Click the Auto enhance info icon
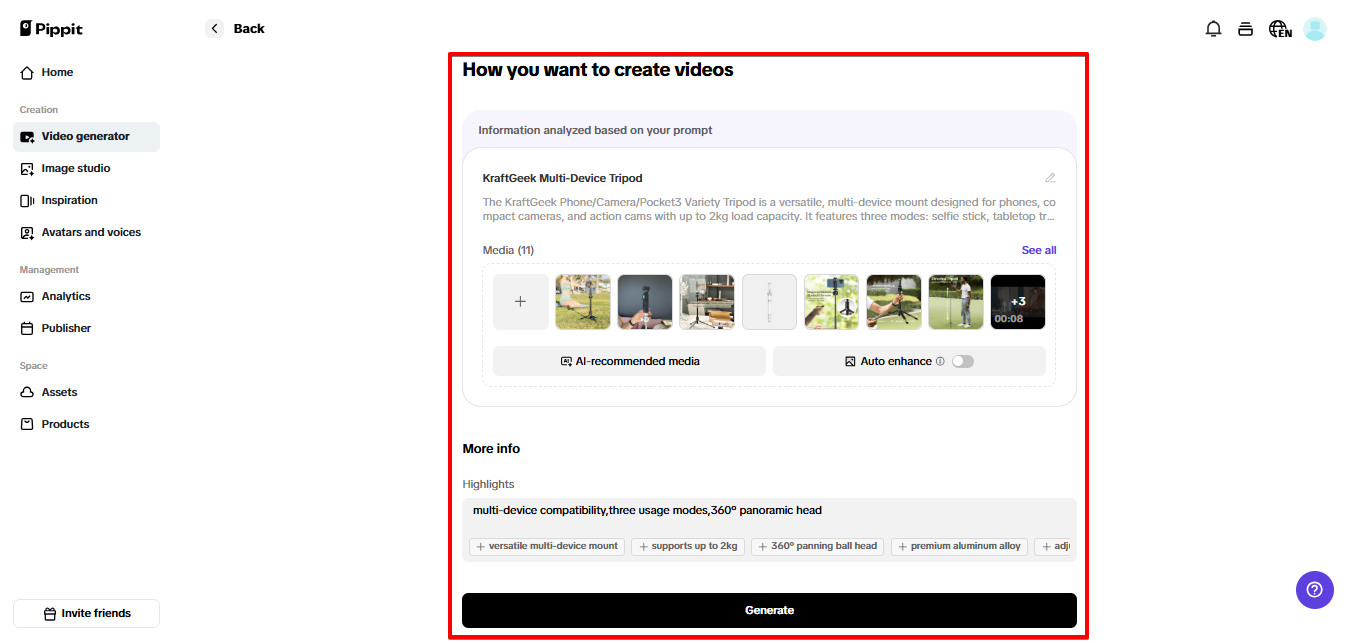The image size is (1365, 643). pyautogui.click(x=940, y=361)
